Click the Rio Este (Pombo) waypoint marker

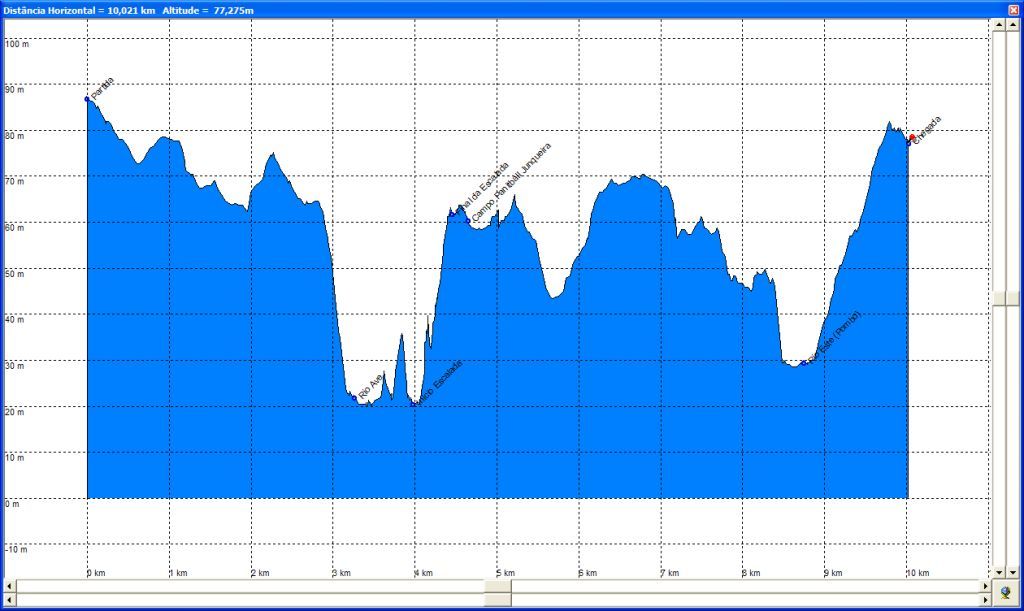804,363
